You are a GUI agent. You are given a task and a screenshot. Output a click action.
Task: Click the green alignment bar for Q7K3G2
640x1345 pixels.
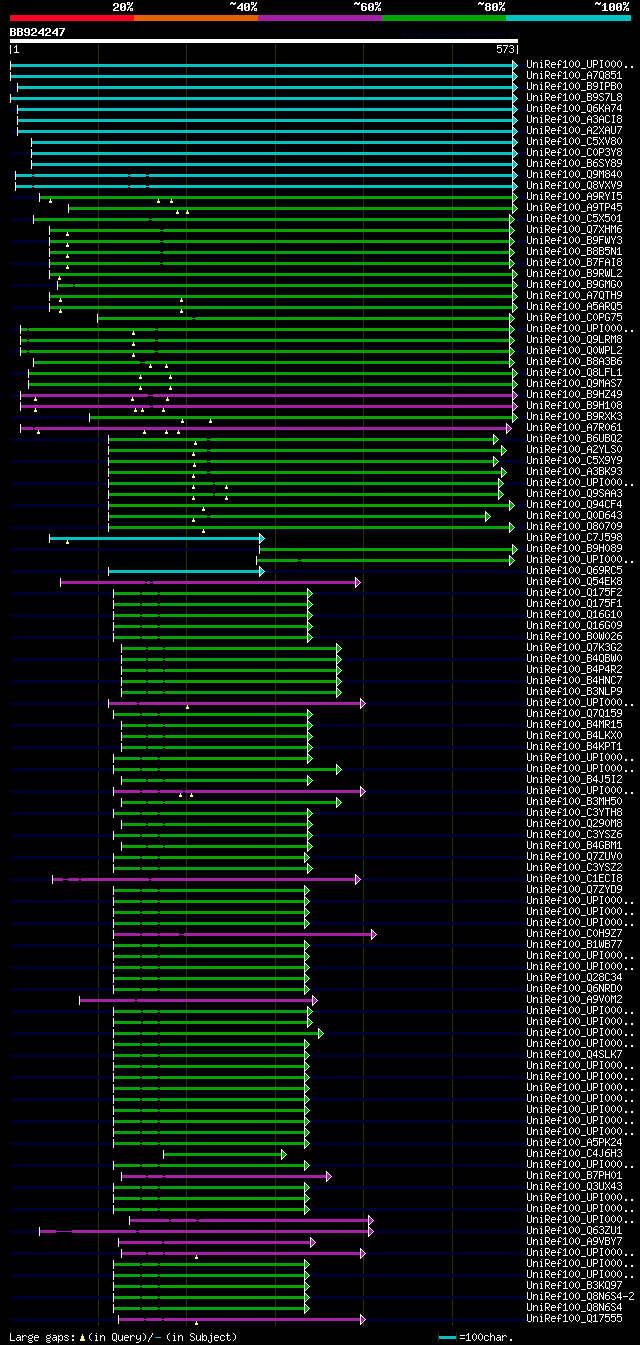[231, 647]
